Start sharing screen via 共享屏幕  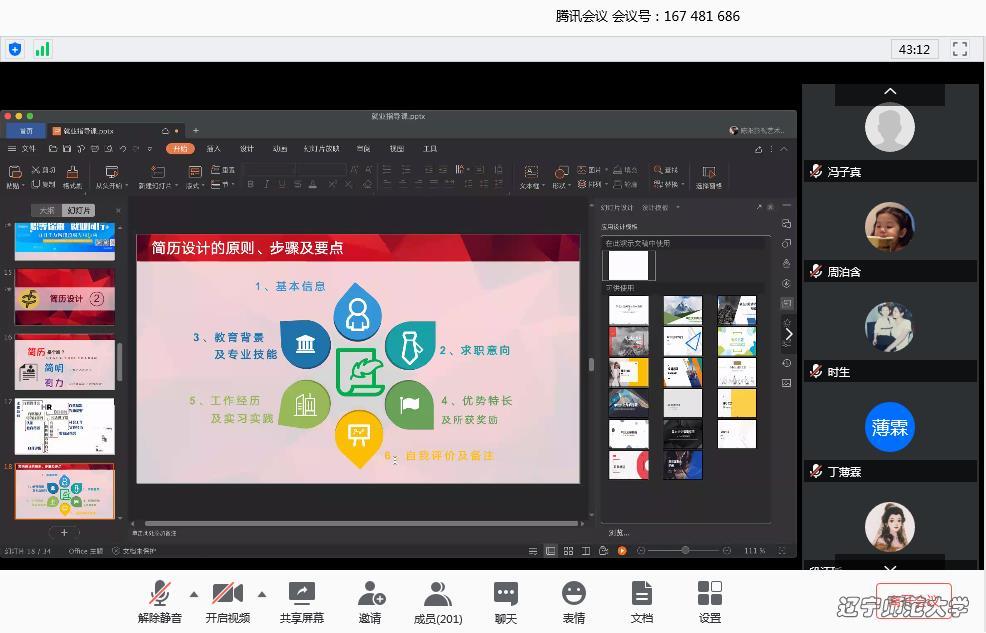302,602
